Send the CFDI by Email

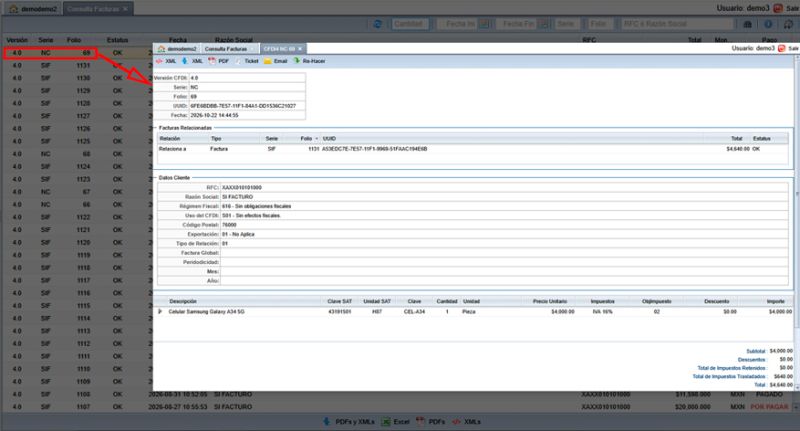[x=276, y=61]
